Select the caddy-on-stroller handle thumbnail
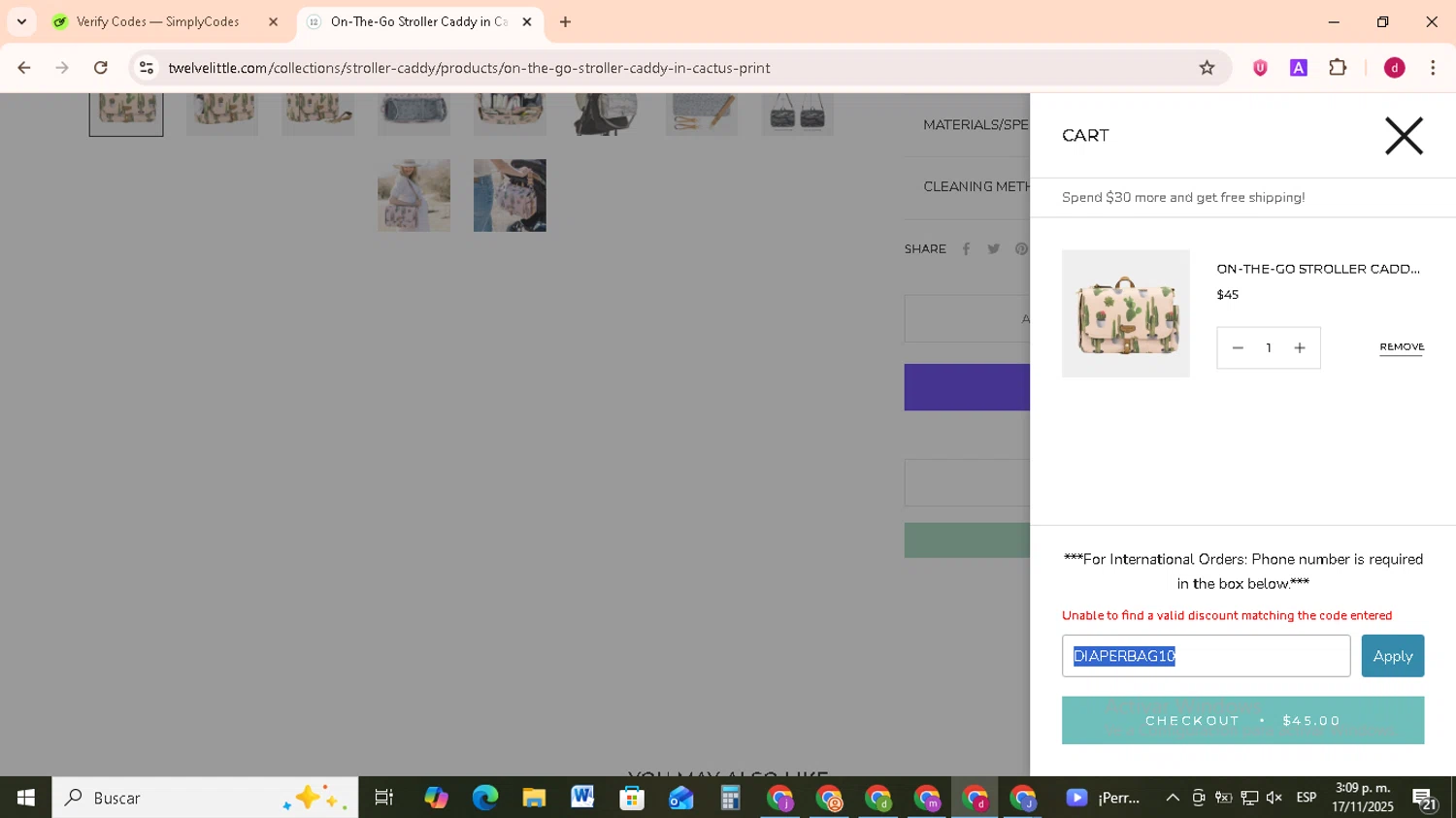 click(x=510, y=115)
